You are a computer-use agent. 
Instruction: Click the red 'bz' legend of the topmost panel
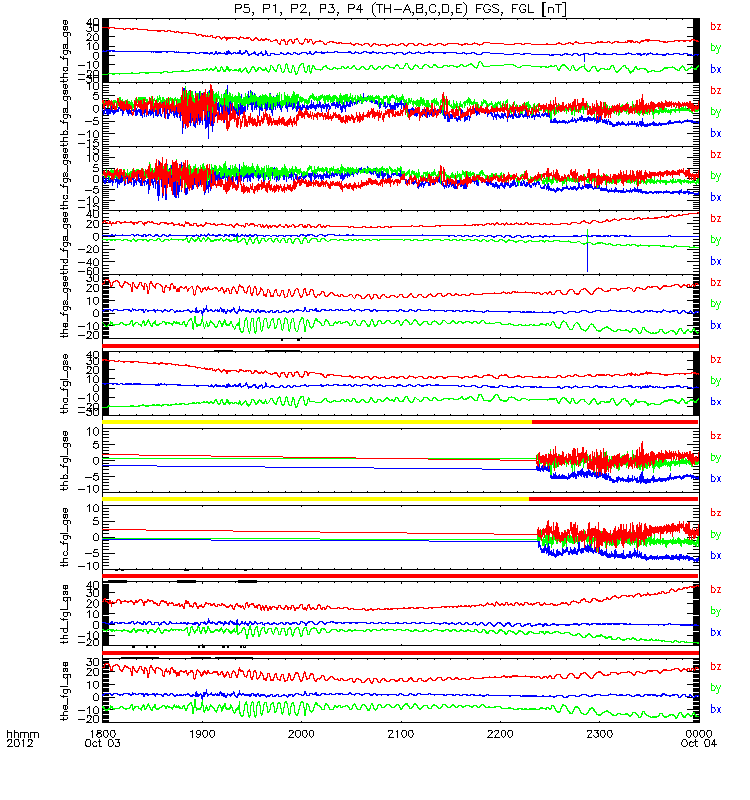click(x=716, y=27)
